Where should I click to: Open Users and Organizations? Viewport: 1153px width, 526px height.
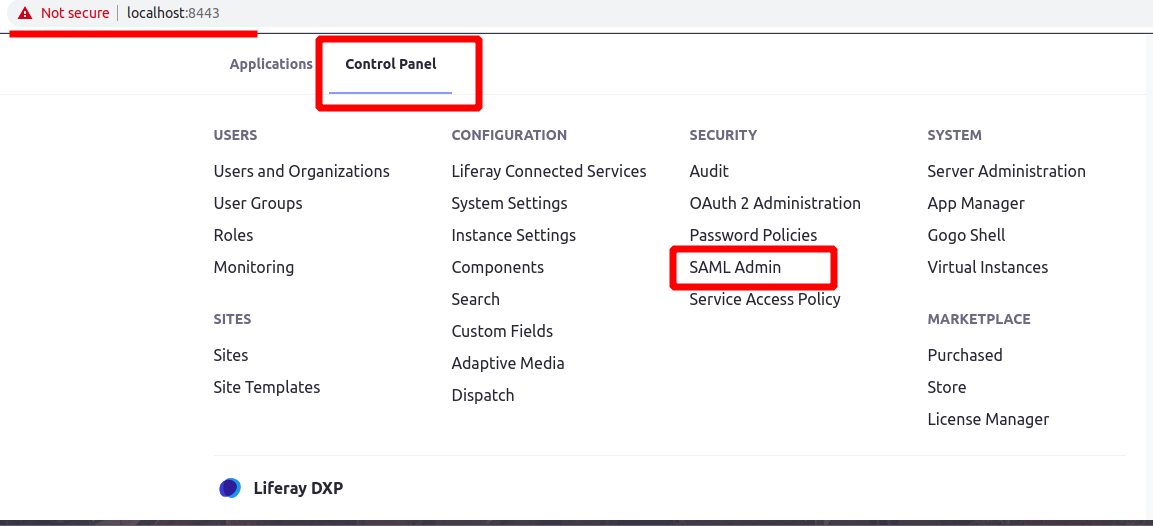pyautogui.click(x=301, y=171)
